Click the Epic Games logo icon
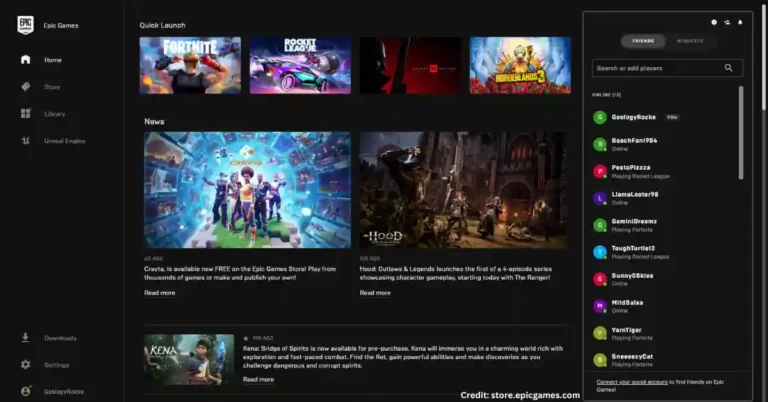The width and height of the screenshot is (768, 402). pyautogui.click(x=25, y=25)
